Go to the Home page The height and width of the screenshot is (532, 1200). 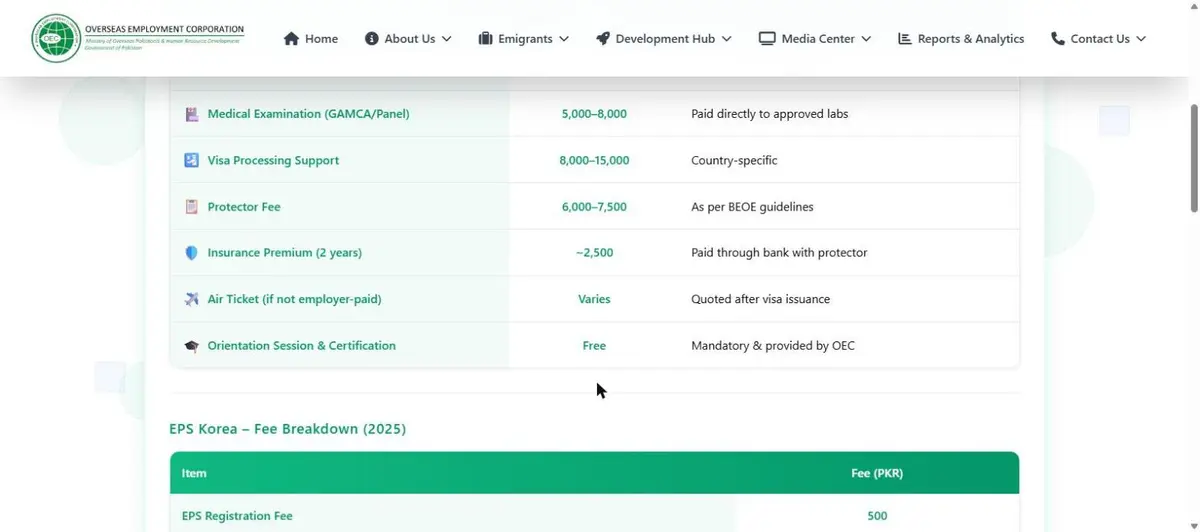pyautogui.click(x=311, y=39)
